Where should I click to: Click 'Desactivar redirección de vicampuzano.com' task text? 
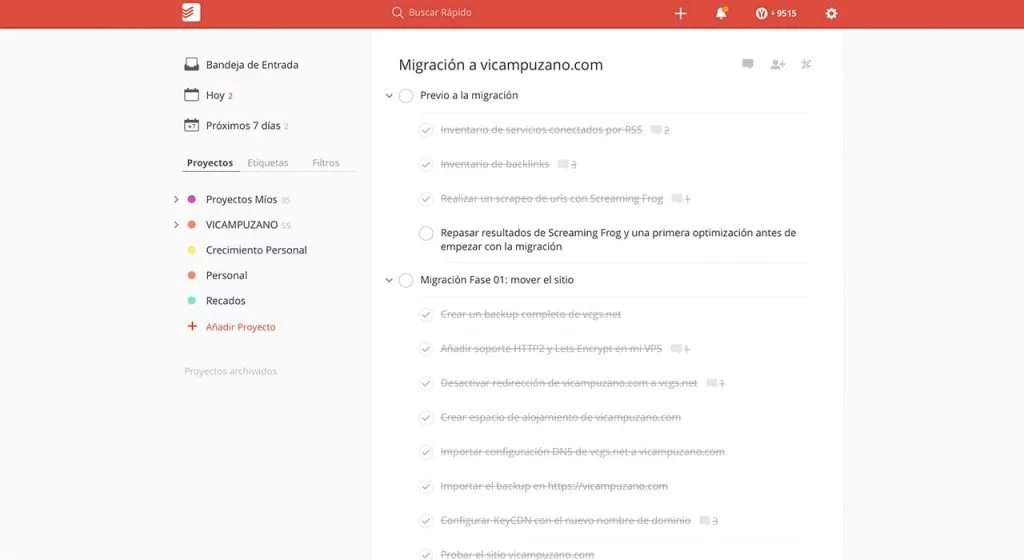[569, 383]
